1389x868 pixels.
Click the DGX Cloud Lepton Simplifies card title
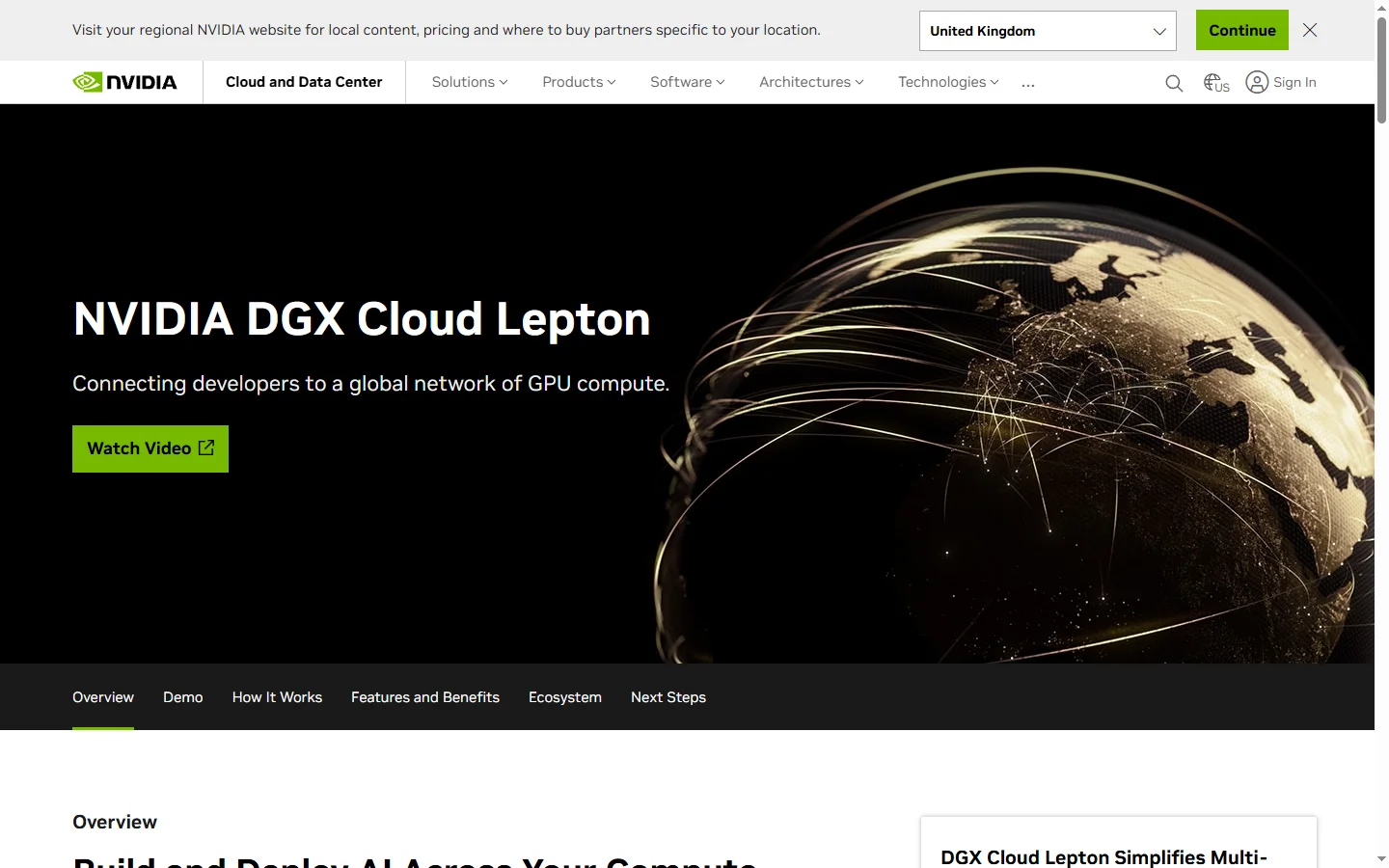[1103, 857]
